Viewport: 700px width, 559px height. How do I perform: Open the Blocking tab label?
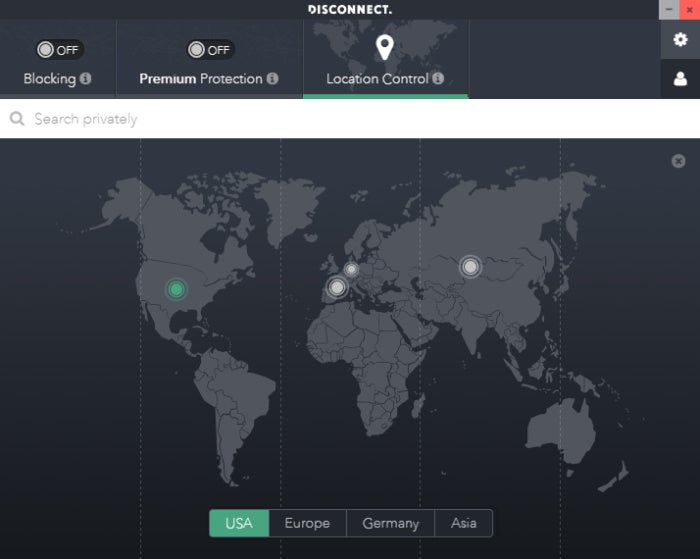[x=50, y=79]
